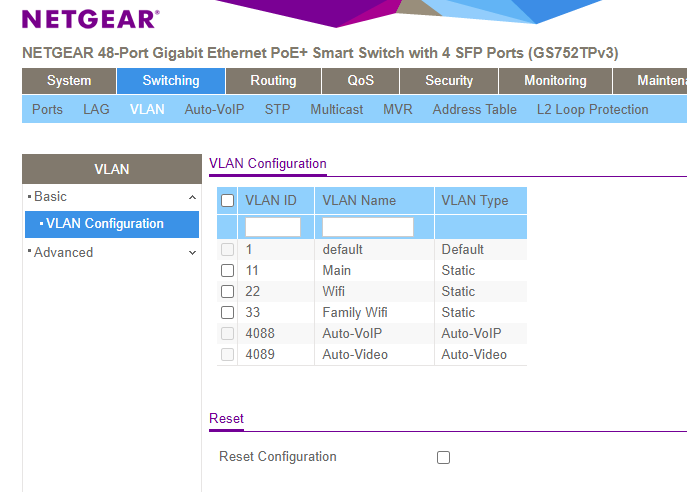Expand the Advanced section chevron

pyautogui.click(x=192, y=253)
